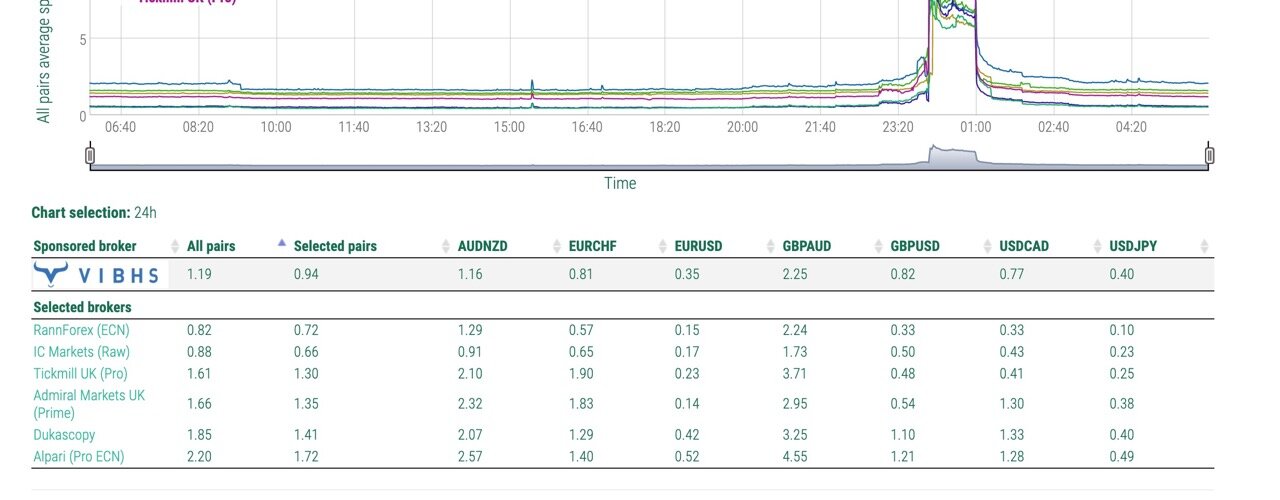The image size is (1280, 500).
Task: Click the GBPUSD column header
Action: tap(915, 246)
